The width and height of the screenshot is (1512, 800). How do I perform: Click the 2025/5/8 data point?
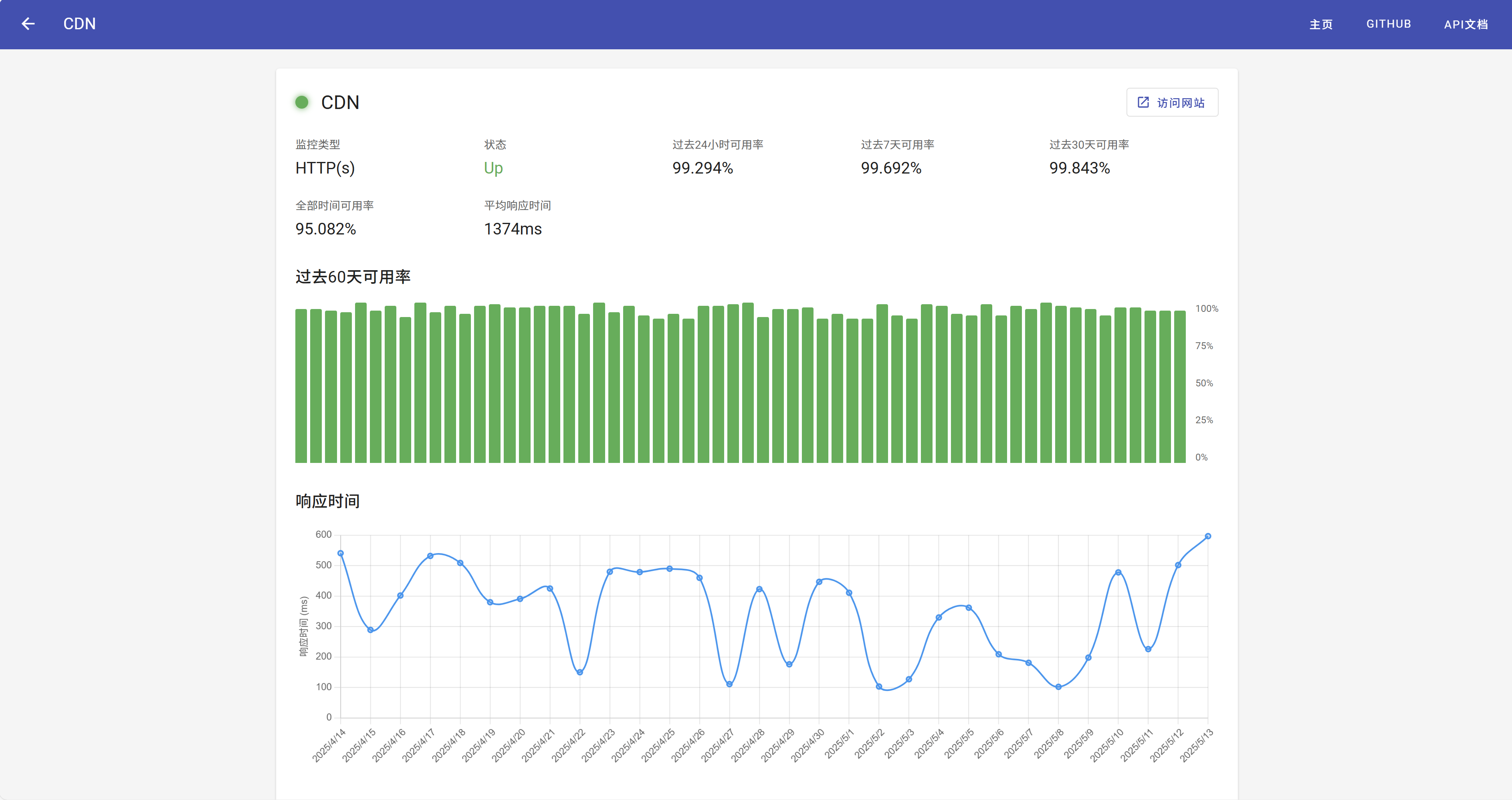(1058, 687)
